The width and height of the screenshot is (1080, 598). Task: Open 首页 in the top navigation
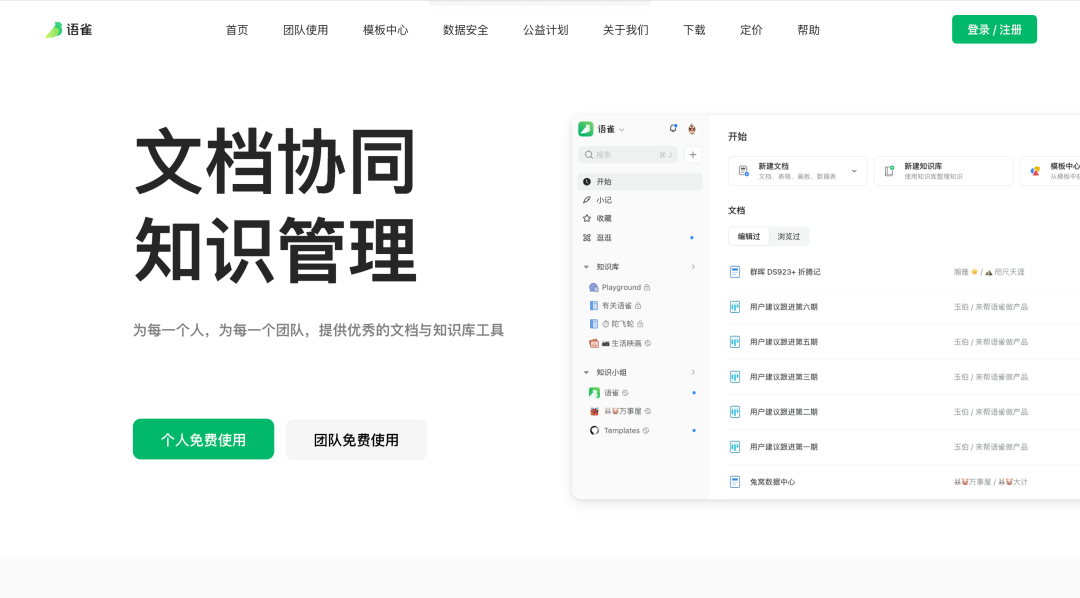[237, 30]
